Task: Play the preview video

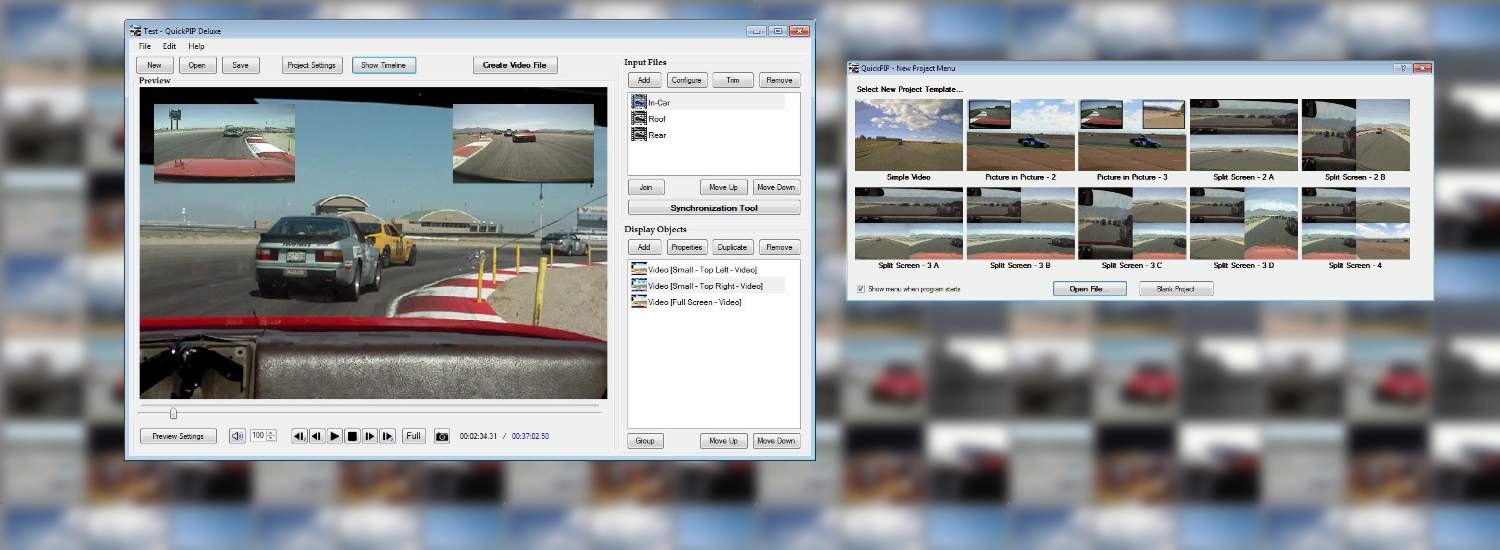Action: click(335, 436)
